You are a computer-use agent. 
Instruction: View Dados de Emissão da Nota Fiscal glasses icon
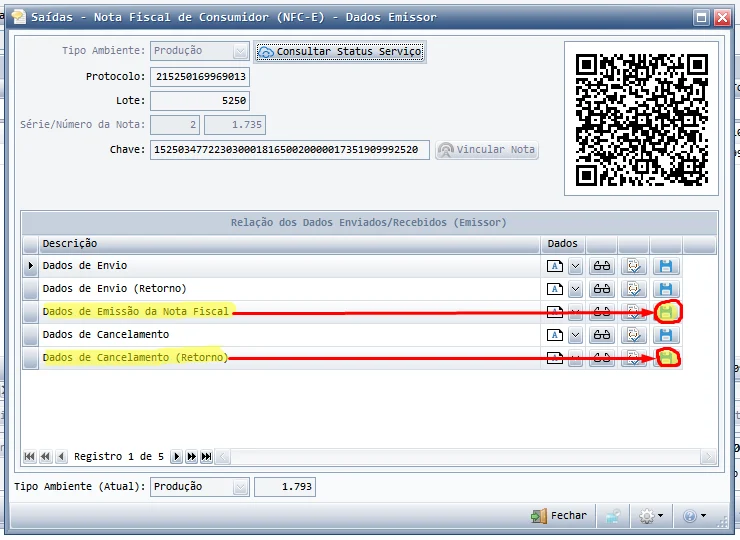pos(602,312)
